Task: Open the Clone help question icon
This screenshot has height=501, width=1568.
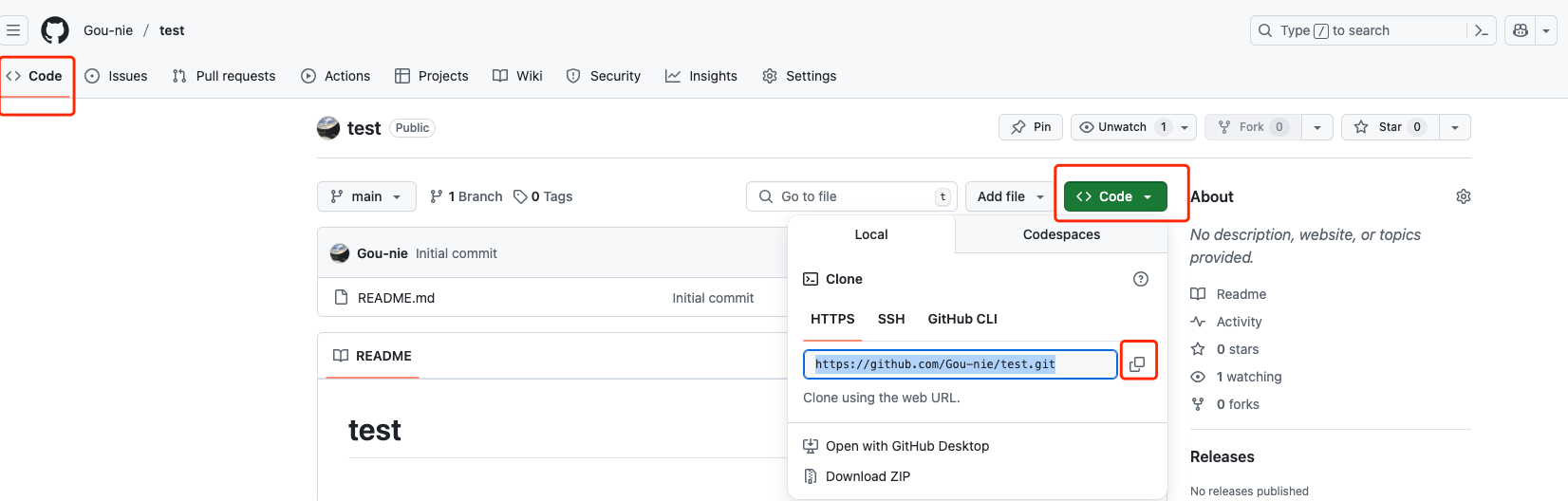Action: (x=1141, y=279)
